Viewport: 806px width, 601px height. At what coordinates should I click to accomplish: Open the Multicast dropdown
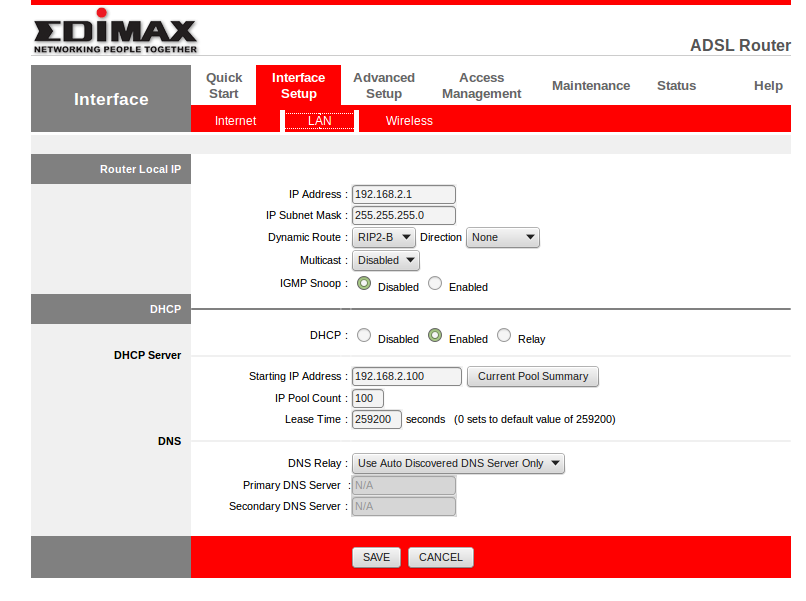click(385, 260)
